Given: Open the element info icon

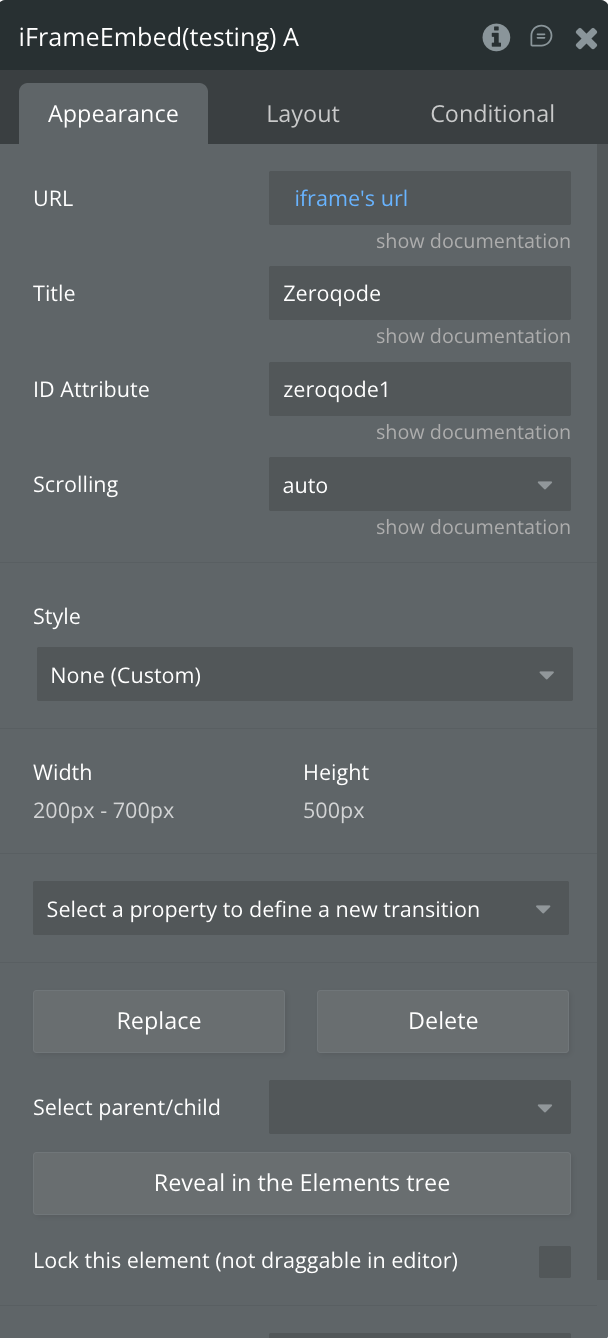Looking at the screenshot, I should coord(496,38).
